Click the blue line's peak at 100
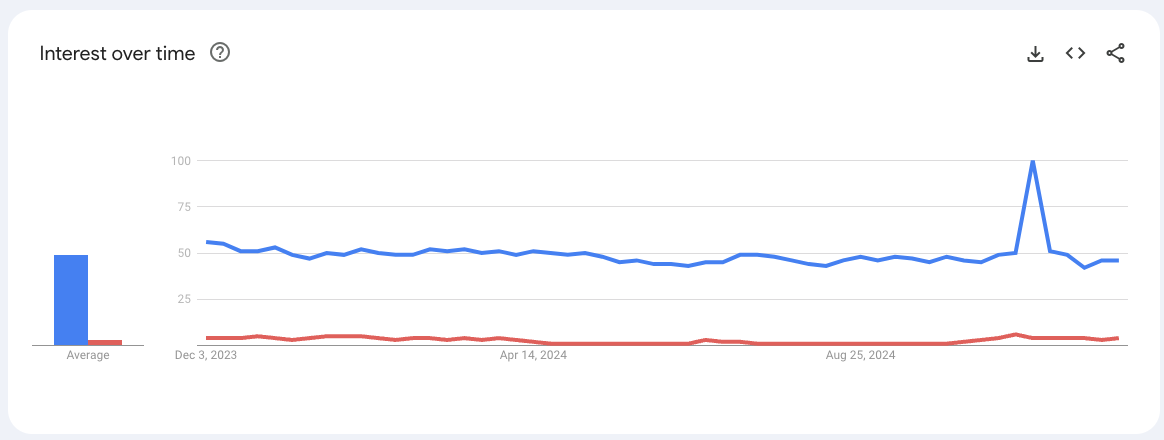The height and width of the screenshot is (440, 1164). [x=1032, y=161]
